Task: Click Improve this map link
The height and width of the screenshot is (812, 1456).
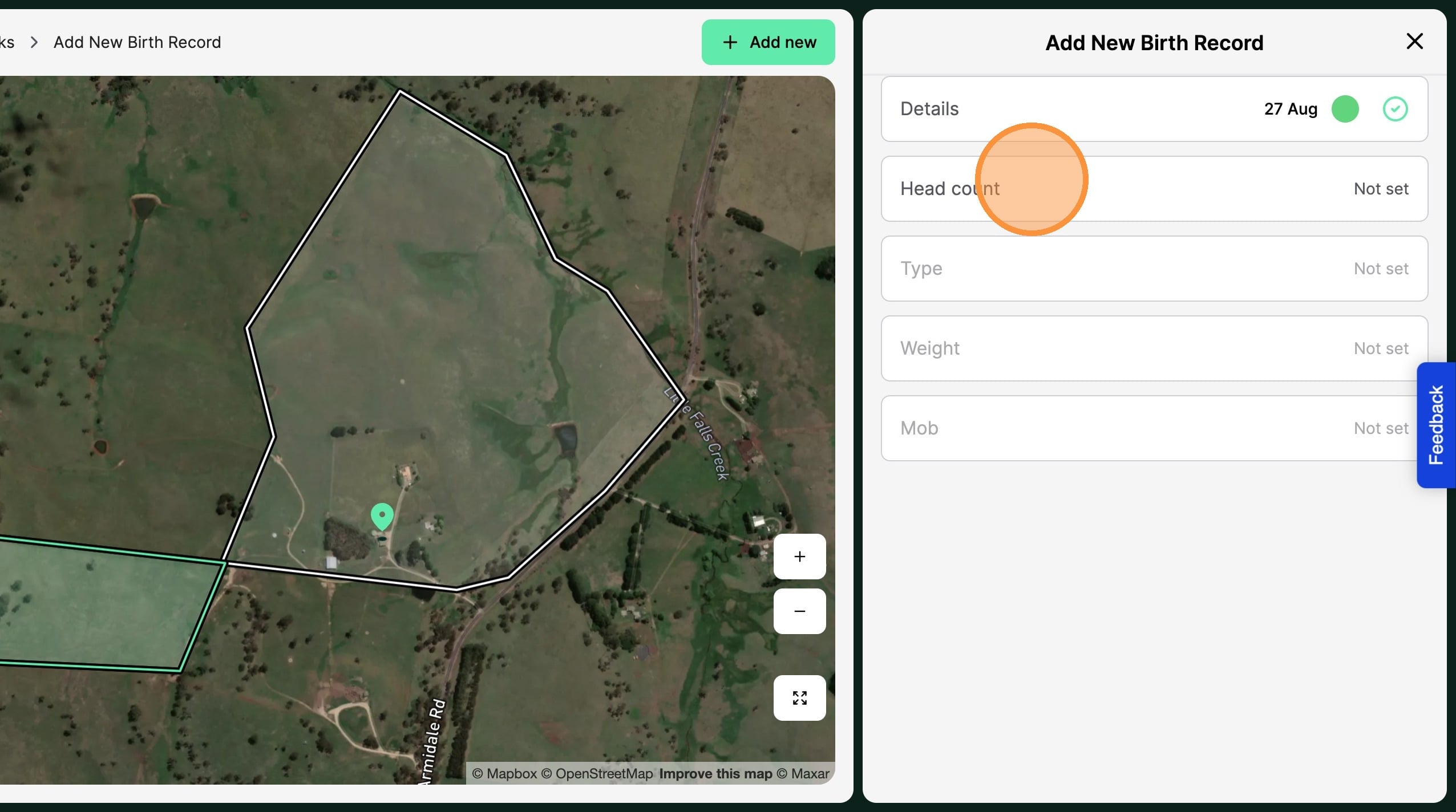Action: tap(715, 774)
